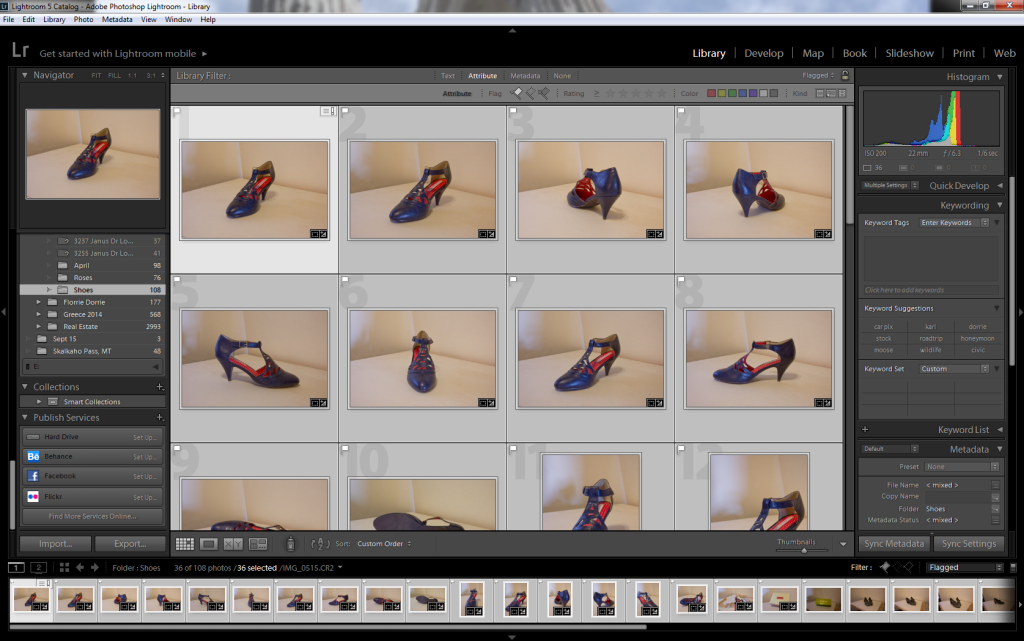Switch to Loupe view in toolbar
Viewport: 1024px width, 641px height.
209,544
